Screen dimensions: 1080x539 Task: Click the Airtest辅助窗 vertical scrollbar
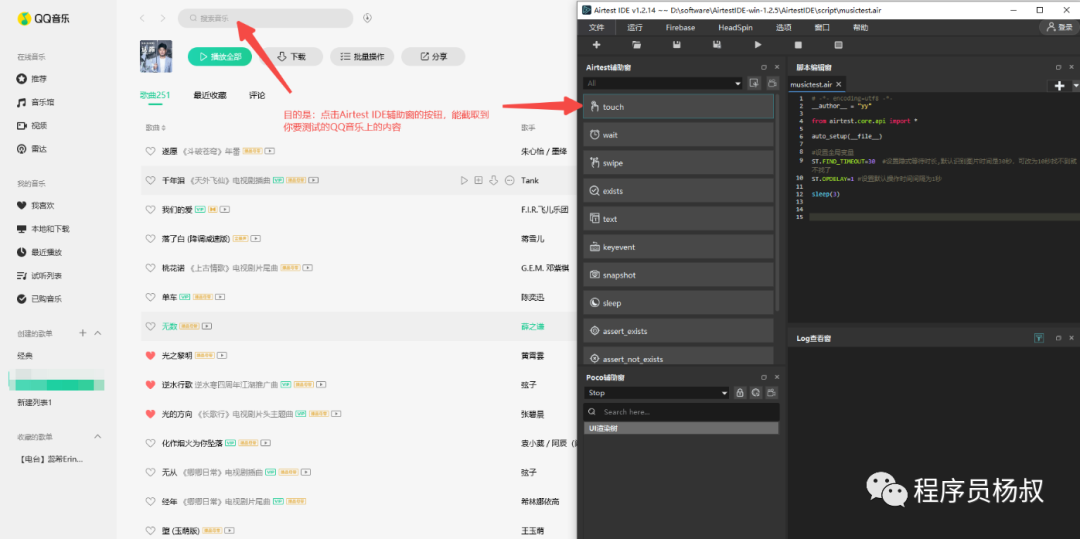click(x=778, y=202)
